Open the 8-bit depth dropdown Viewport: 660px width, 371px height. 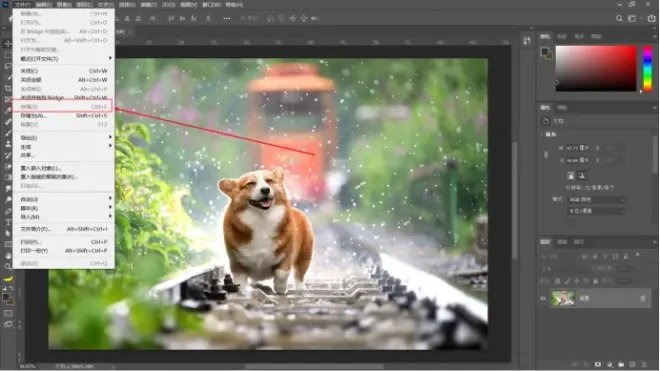pyautogui.click(x=596, y=211)
